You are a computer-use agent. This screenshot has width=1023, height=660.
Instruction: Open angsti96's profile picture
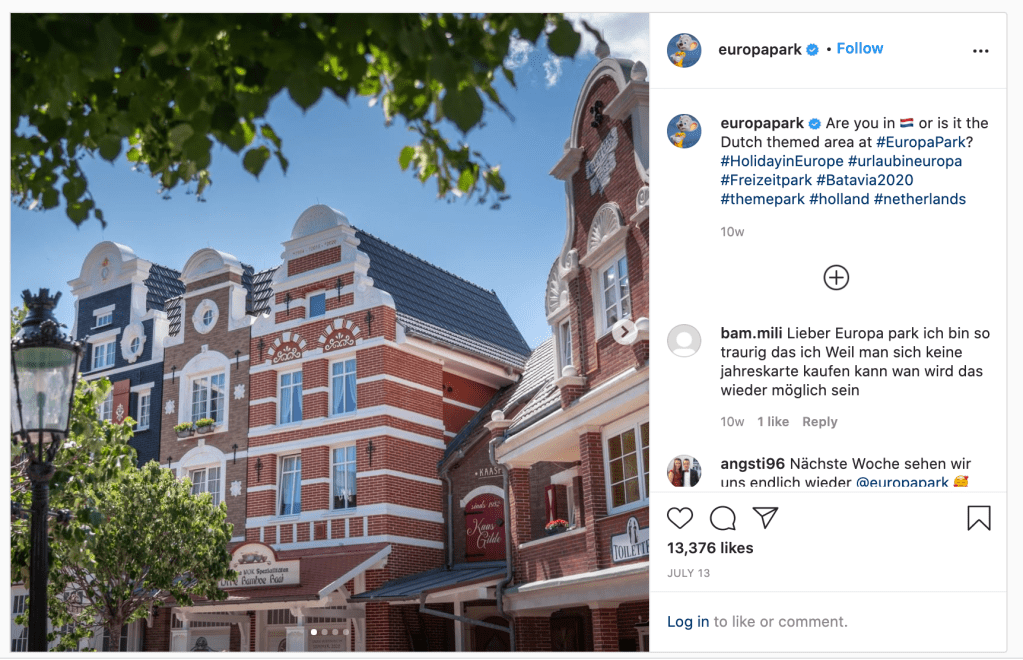(x=684, y=471)
